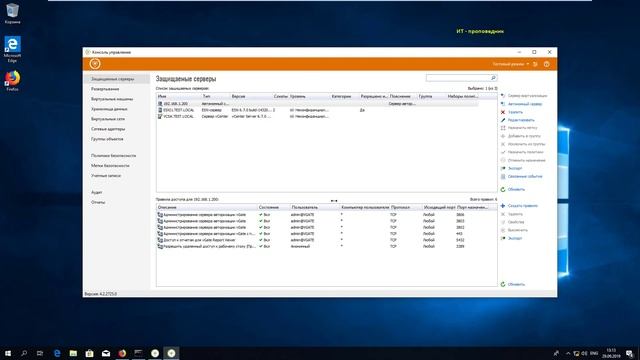Sort servers by Тип column header
640x360 pixels.
coord(216,96)
